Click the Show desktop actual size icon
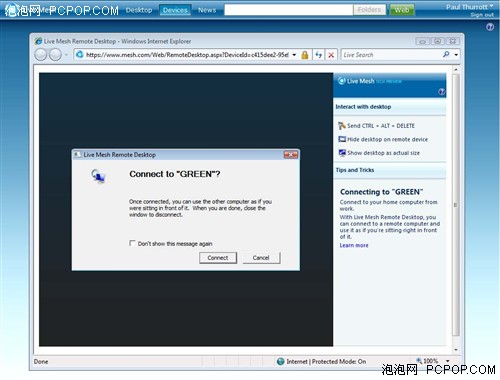This screenshot has height=380, width=500. [x=342, y=153]
